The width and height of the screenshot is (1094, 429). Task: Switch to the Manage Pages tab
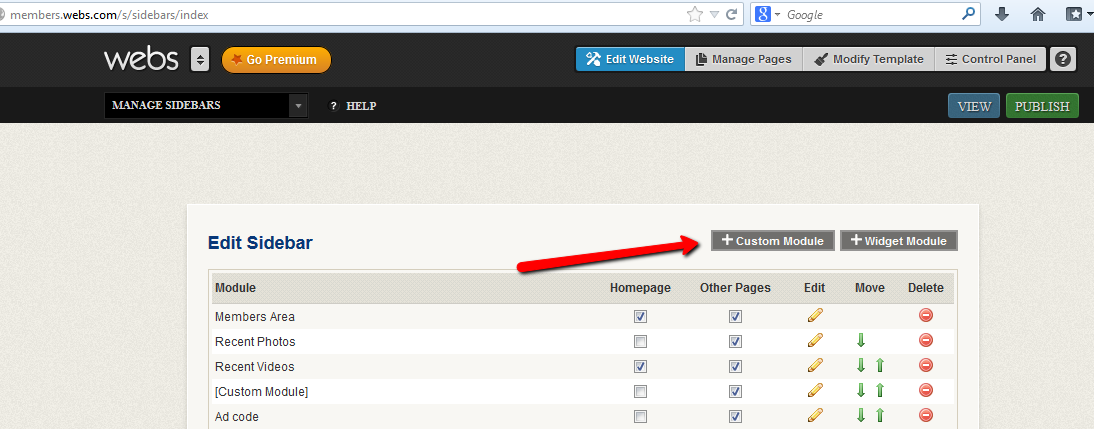point(743,59)
